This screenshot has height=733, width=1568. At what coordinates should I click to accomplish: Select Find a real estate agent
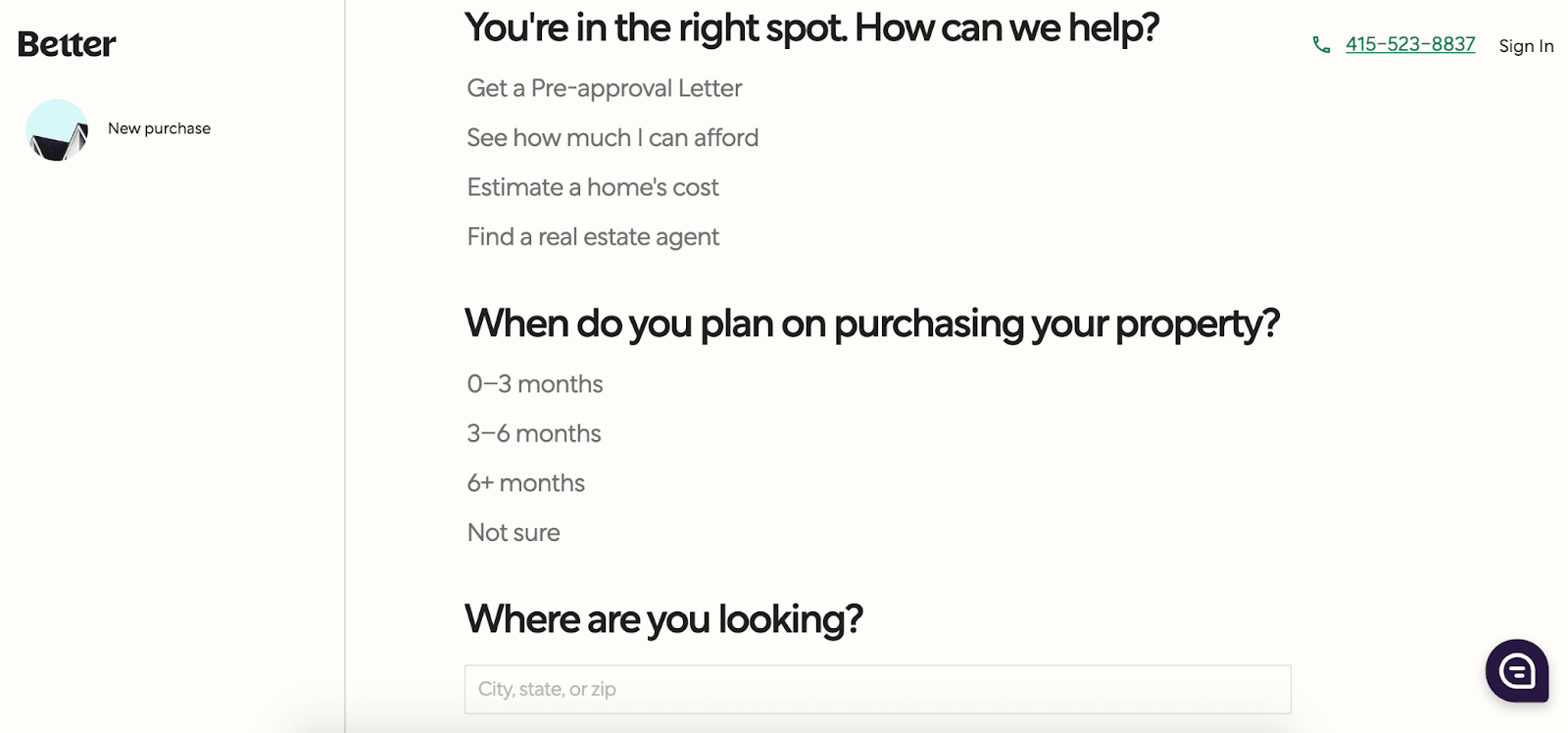(x=593, y=236)
